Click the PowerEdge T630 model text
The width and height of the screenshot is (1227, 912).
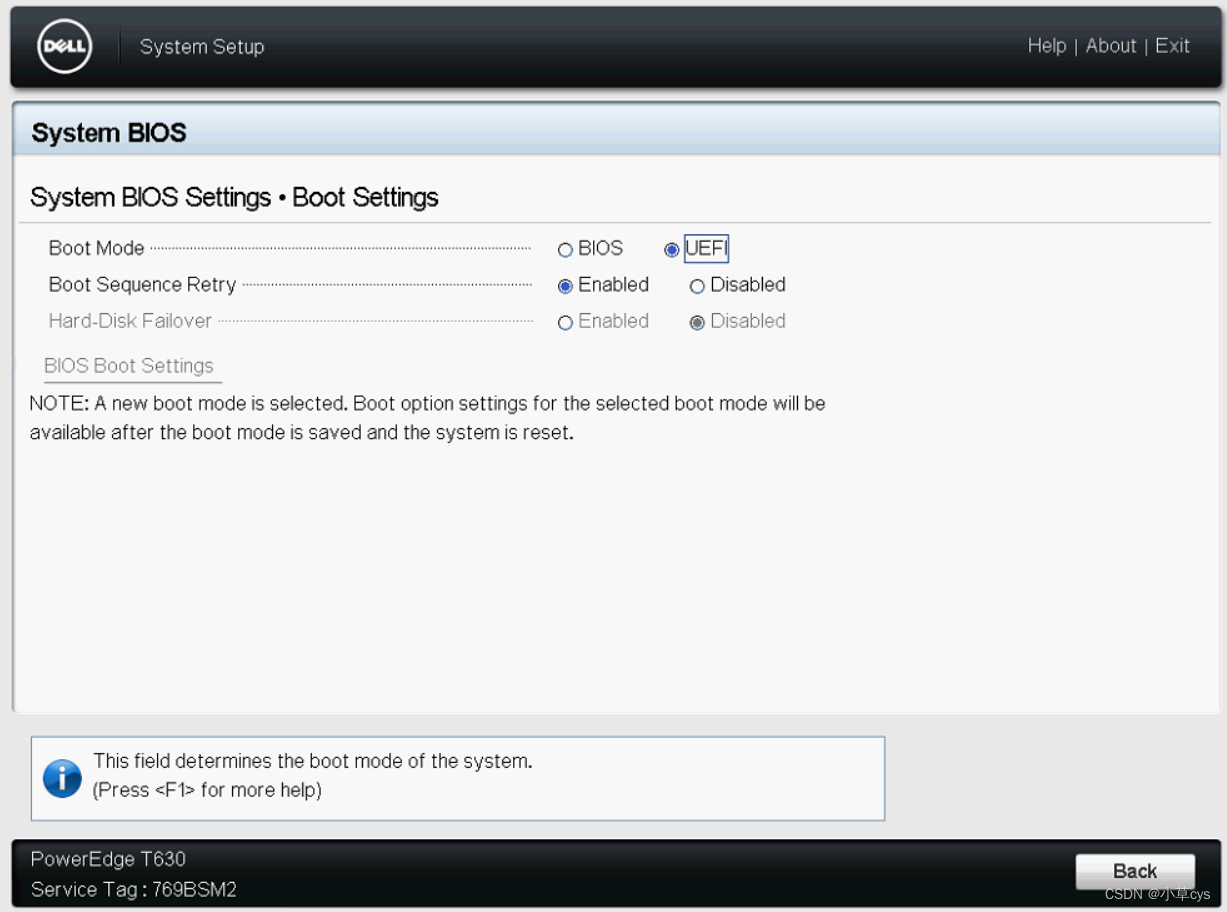[x=108, y=859]
